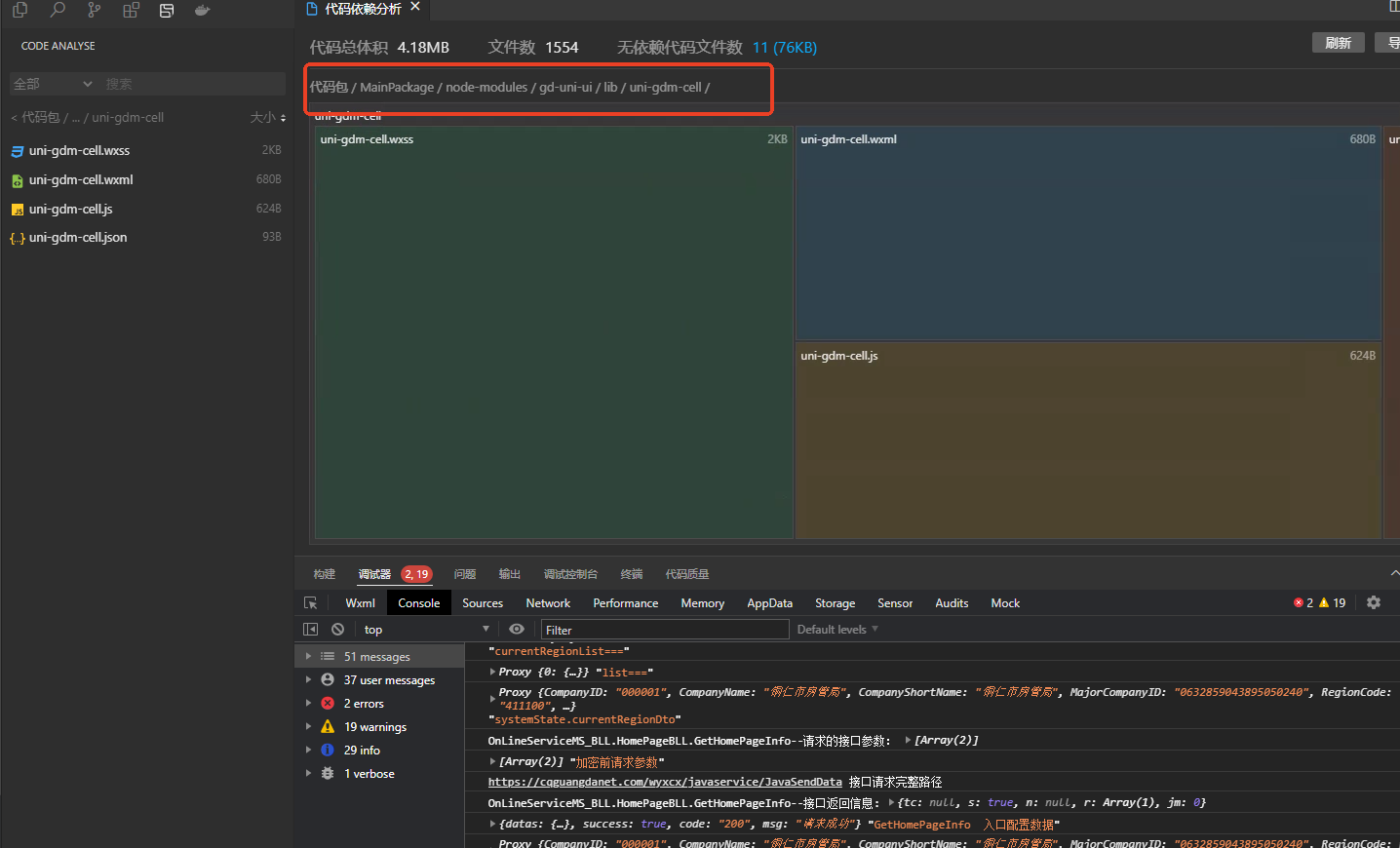Clear console with the ban icon
This screenshot has height=848, width=1400.
(337, 630)
